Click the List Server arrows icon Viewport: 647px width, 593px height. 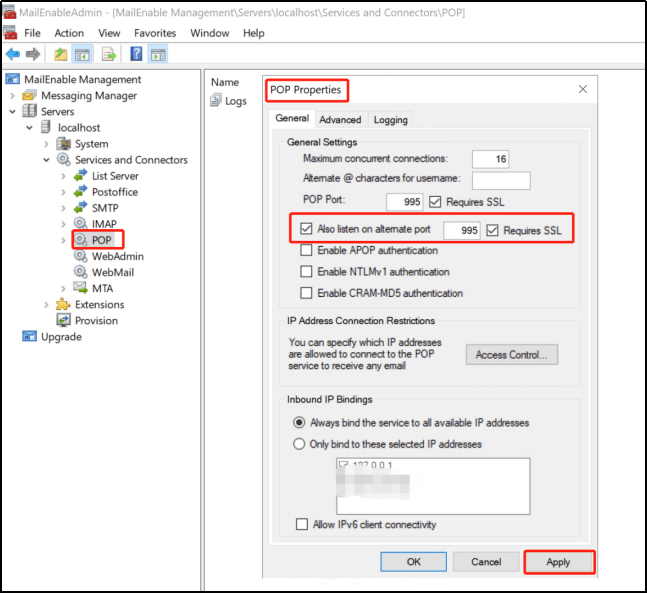coord(80,175)
